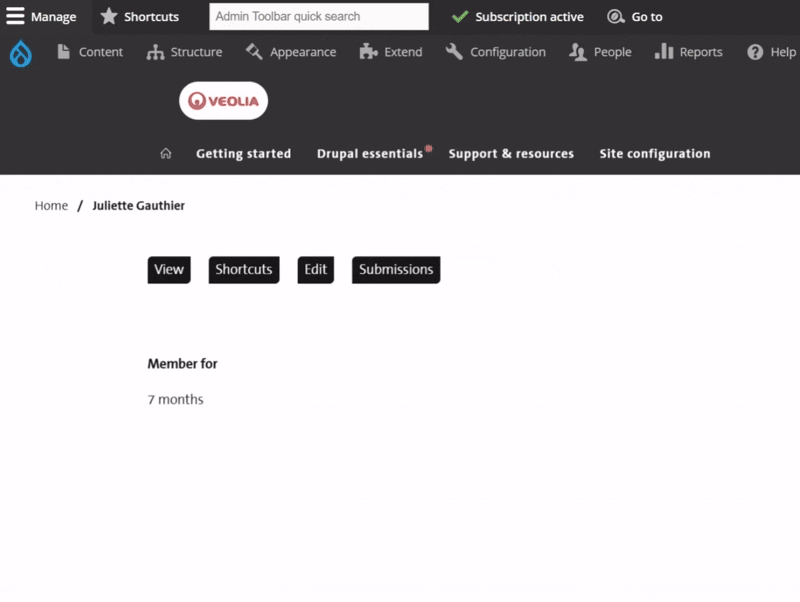Open the Drupal essentials menu with notification badge

pyautogui.click(x=369, y=153)
